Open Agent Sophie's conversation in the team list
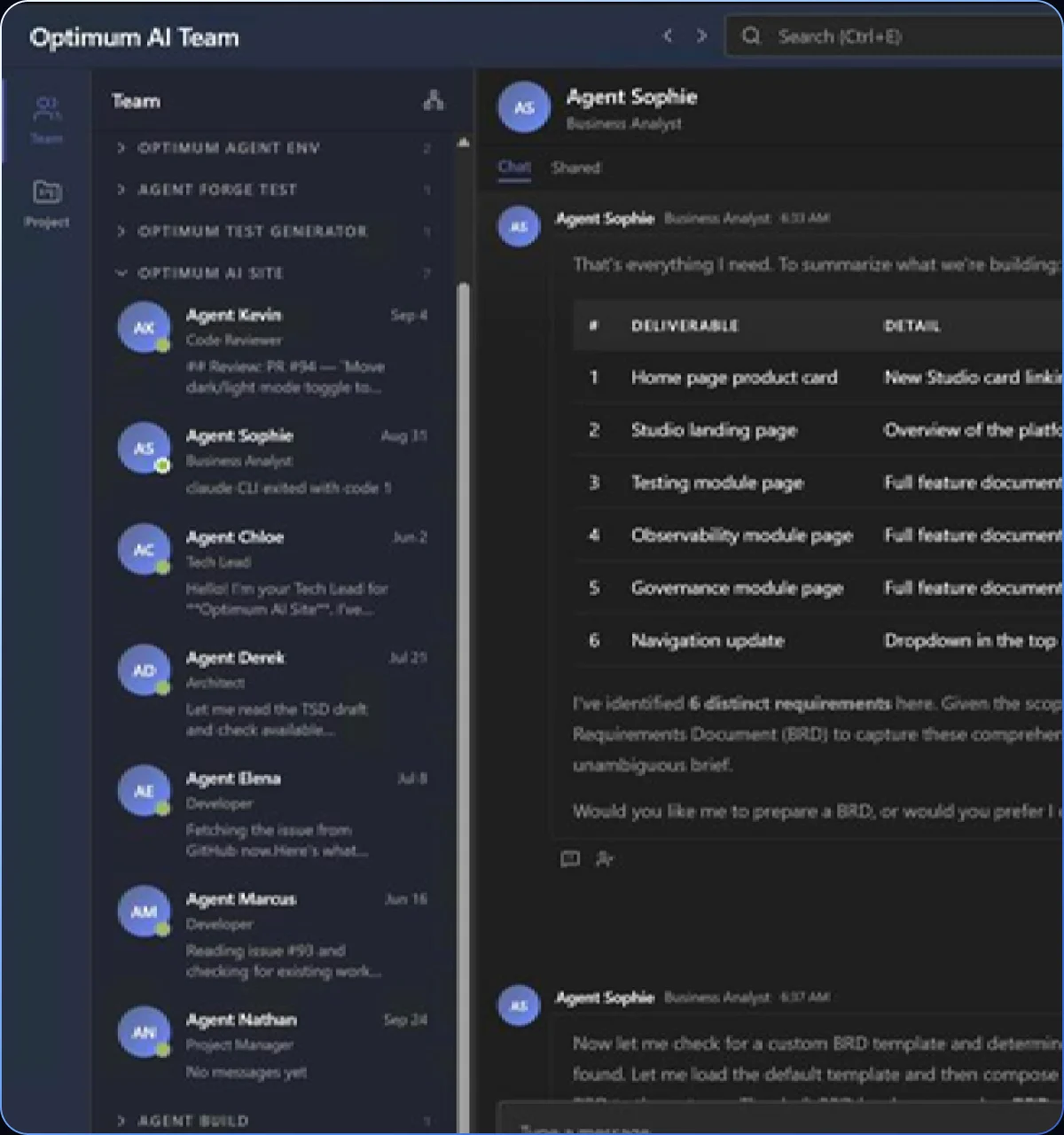This screenshot has height=1135, width=1064. [275, 461]
